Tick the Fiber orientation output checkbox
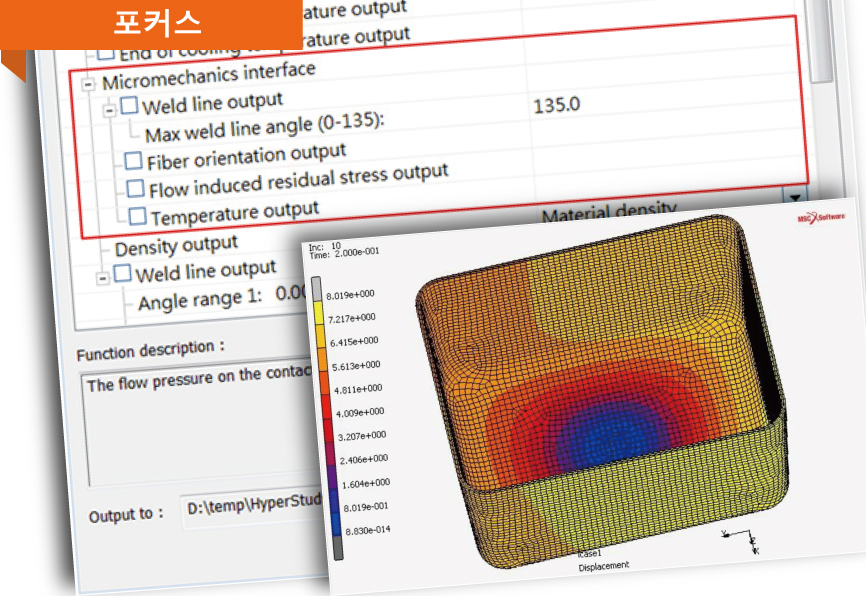 click(133, 161)
